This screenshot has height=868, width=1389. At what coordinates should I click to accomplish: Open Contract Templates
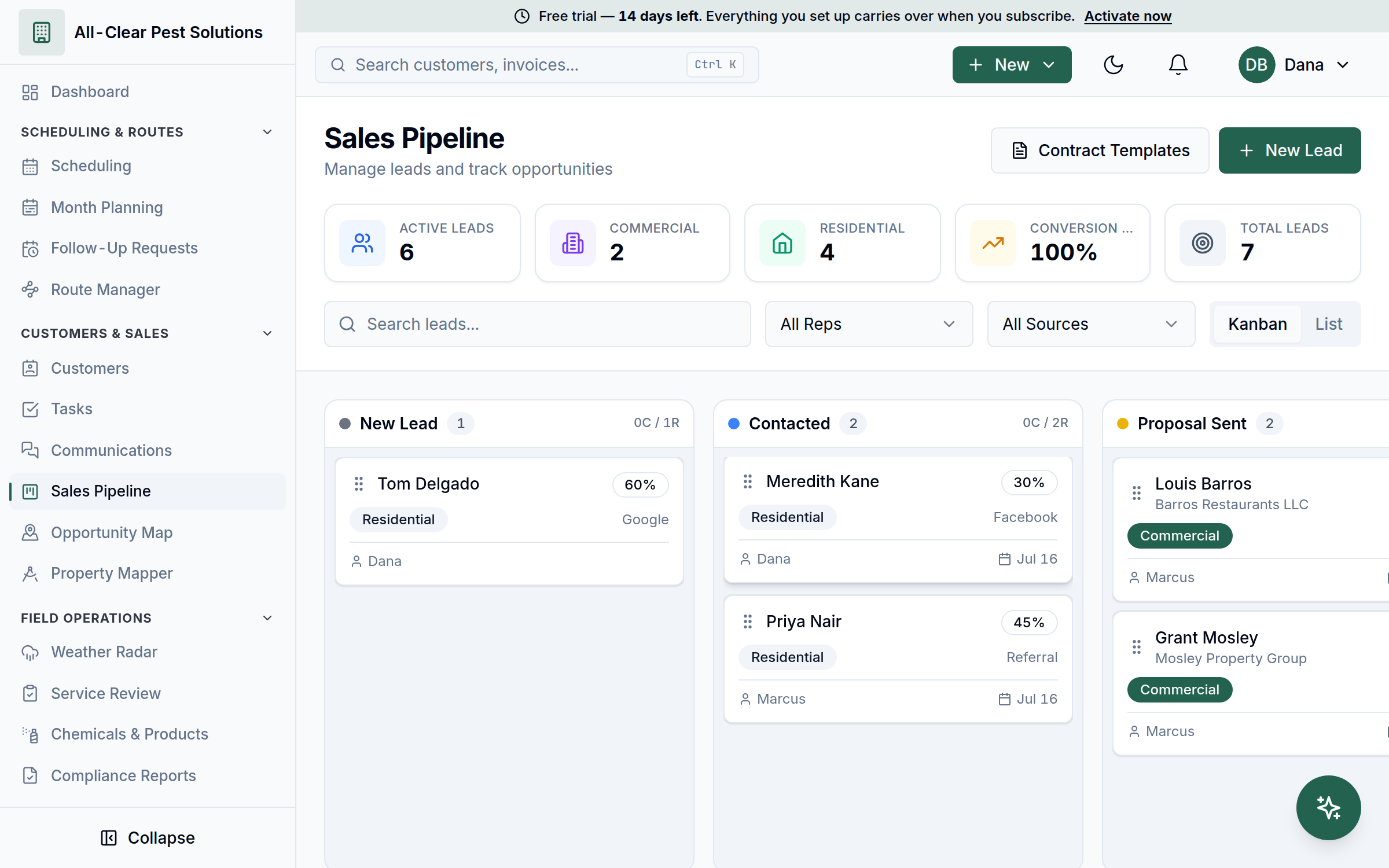tap(1100, 150)
